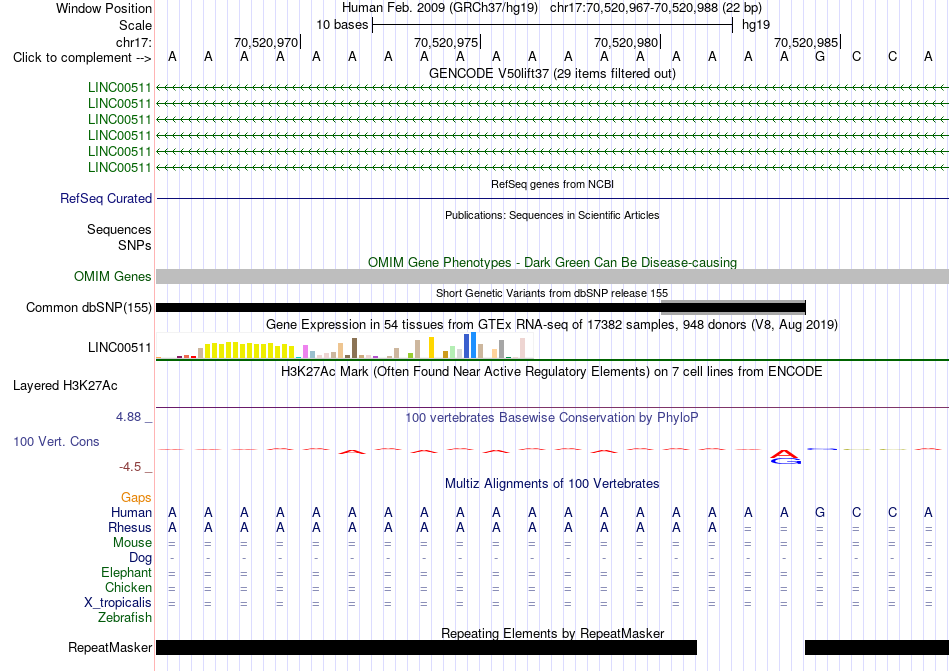Select the 'Mouse' species label
Screen dimensions: 950x671
132,543
